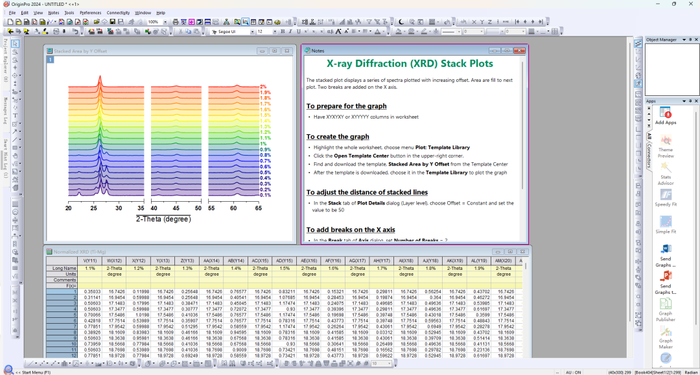Toggle bold text formatting

(283, 32)
